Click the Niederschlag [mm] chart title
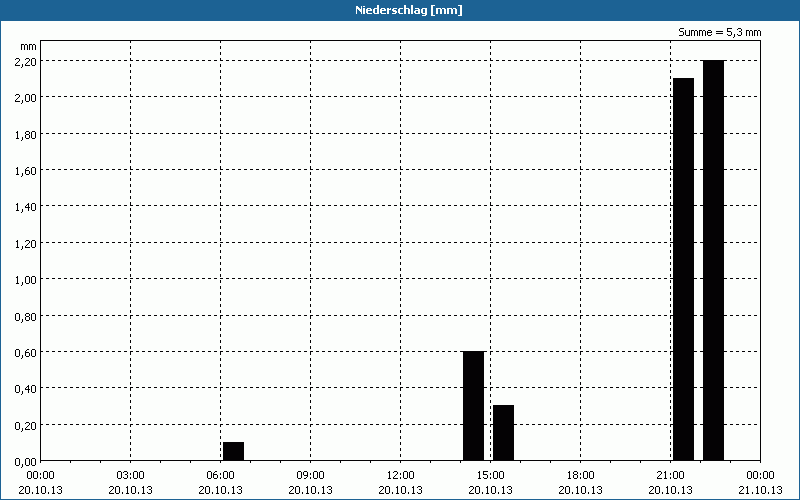800x500 pixels. (x=409, y=10)
